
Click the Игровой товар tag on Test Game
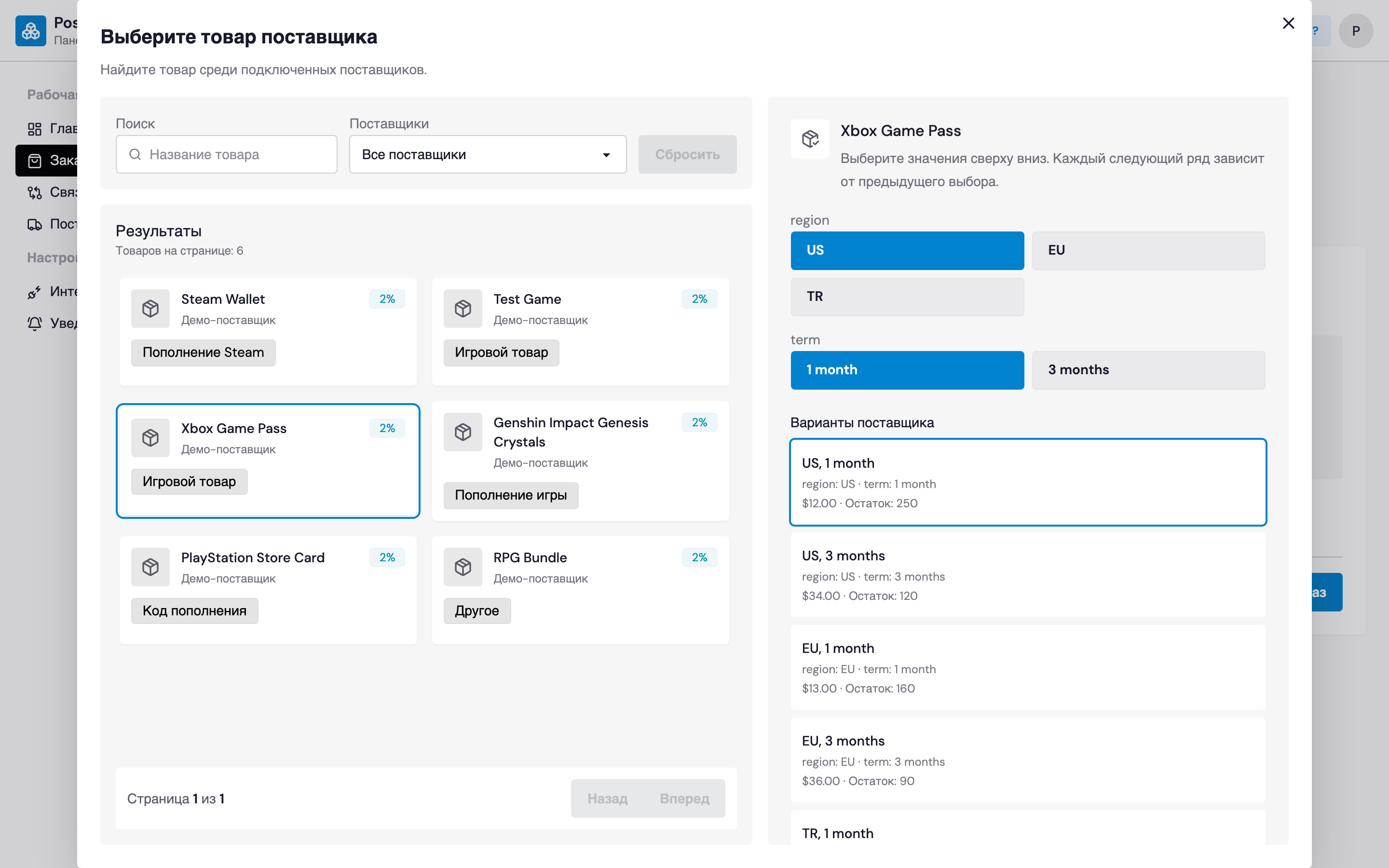[x=501, y=353]
